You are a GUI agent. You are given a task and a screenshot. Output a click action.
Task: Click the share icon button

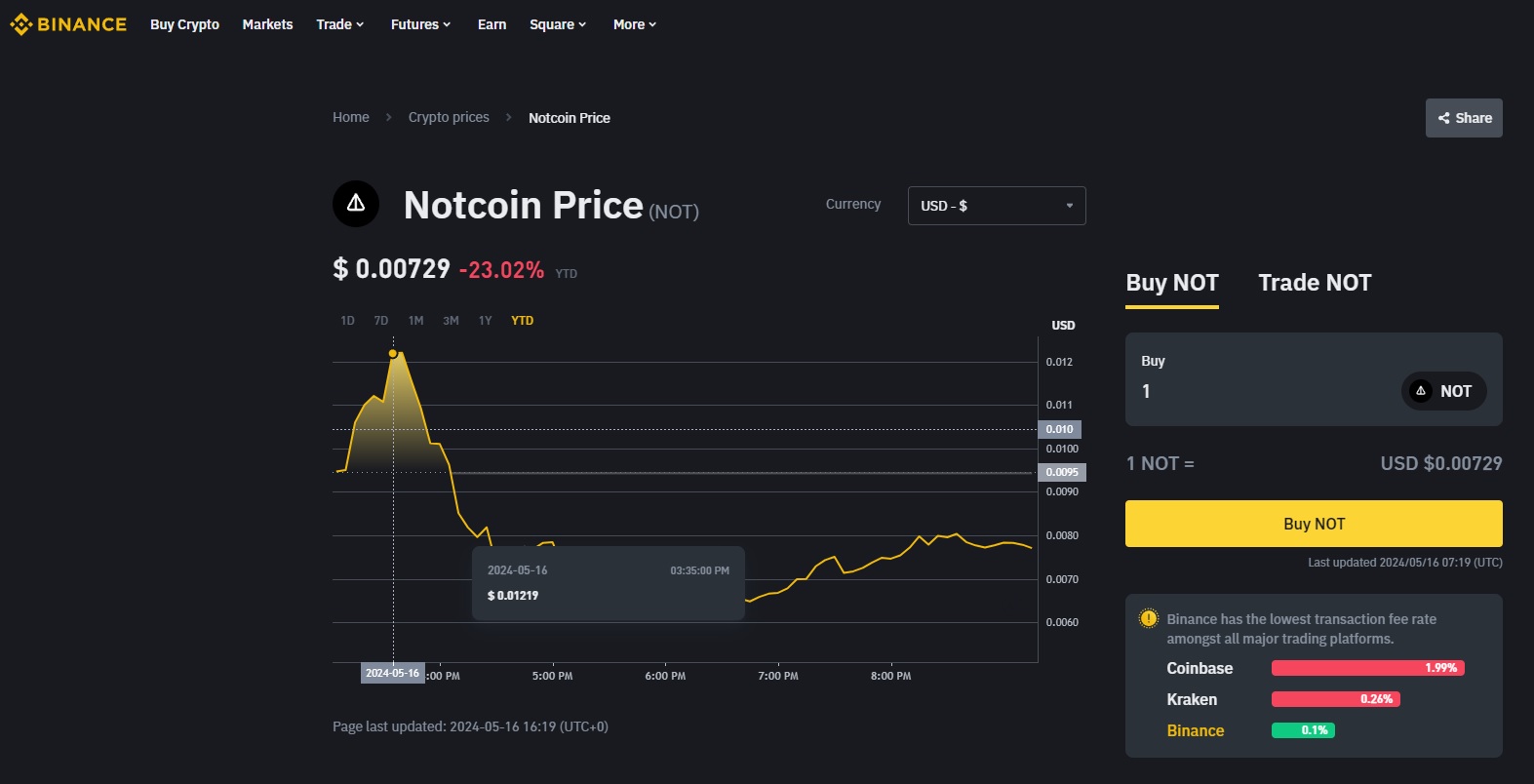(1464, 118)
